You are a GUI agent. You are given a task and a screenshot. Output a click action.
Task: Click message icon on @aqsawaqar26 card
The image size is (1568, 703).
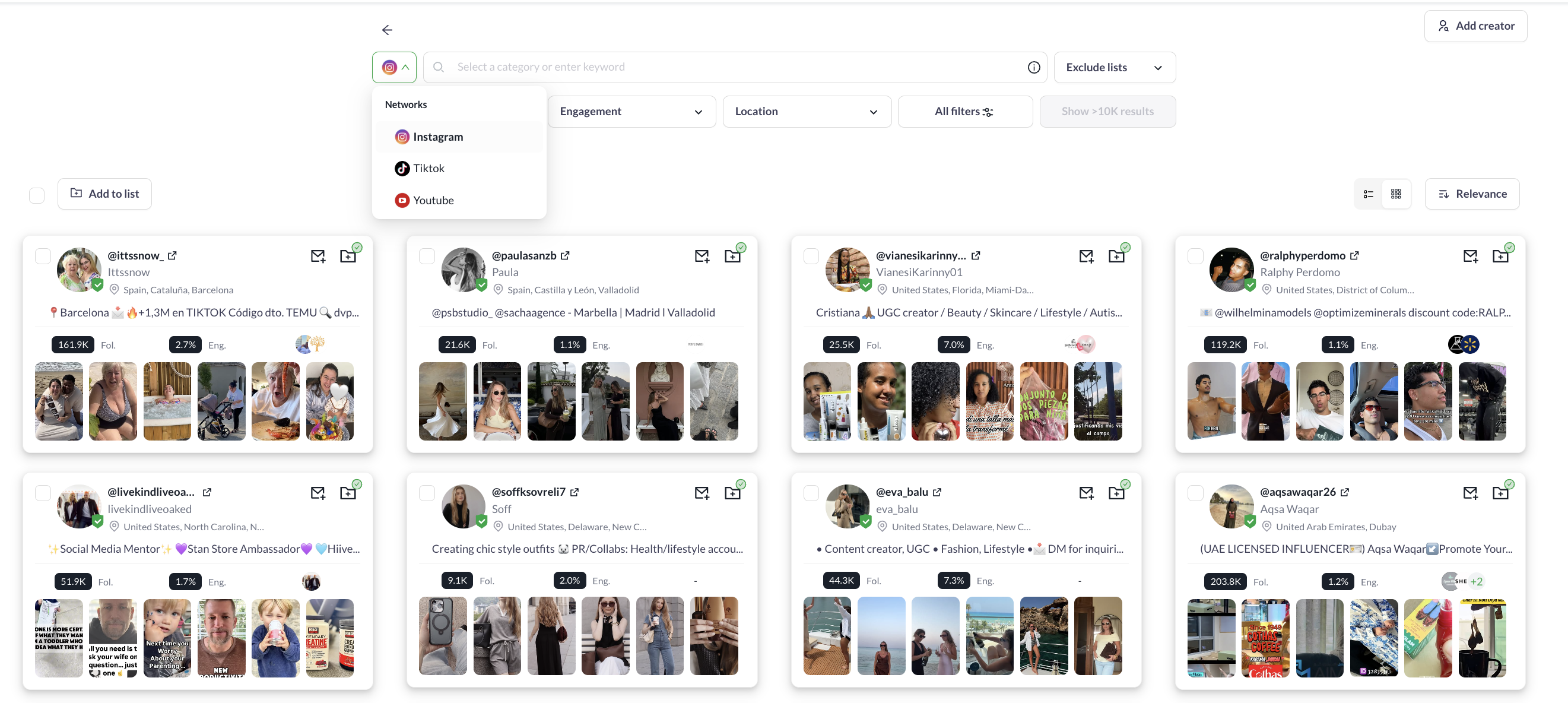(1470, 493)
